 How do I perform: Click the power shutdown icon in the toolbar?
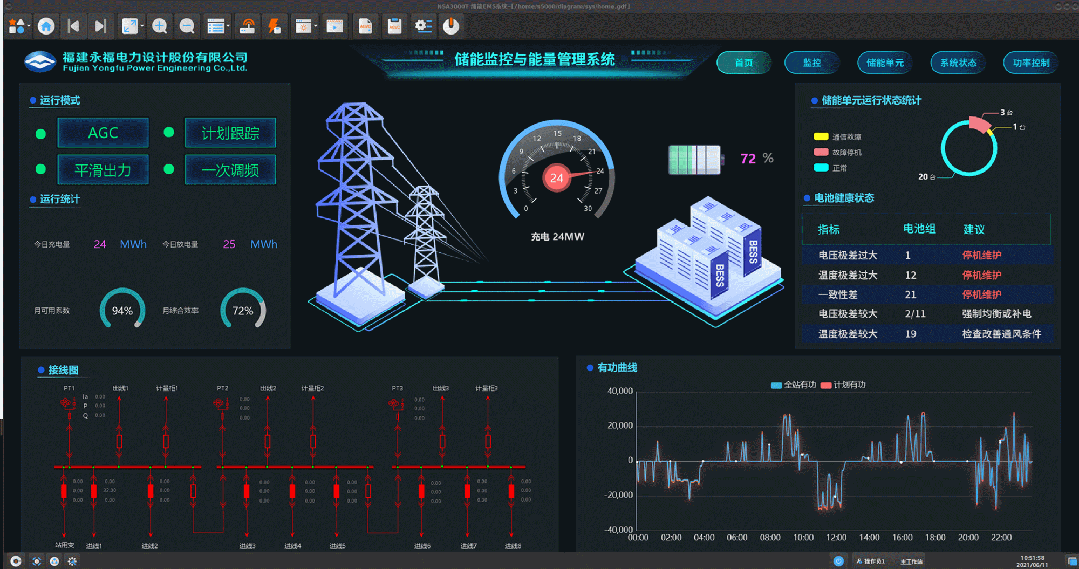(451, 25)
